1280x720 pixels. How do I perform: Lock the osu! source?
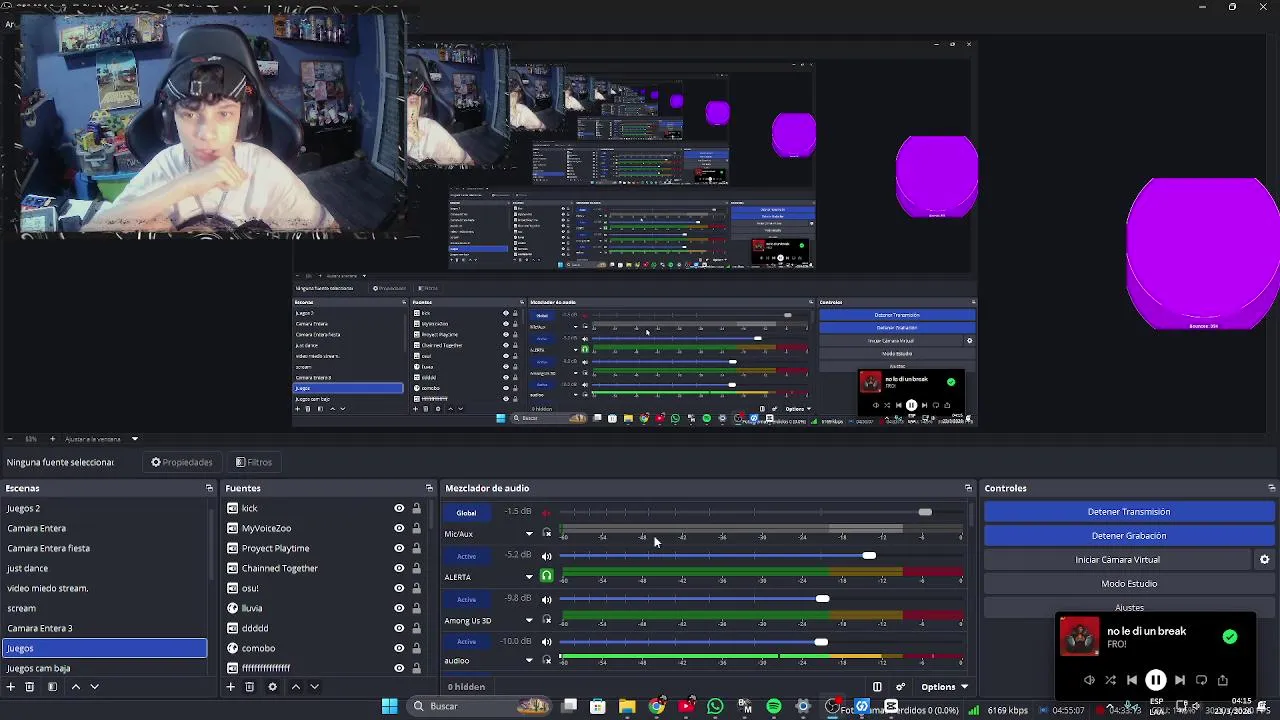coord(416,588)
